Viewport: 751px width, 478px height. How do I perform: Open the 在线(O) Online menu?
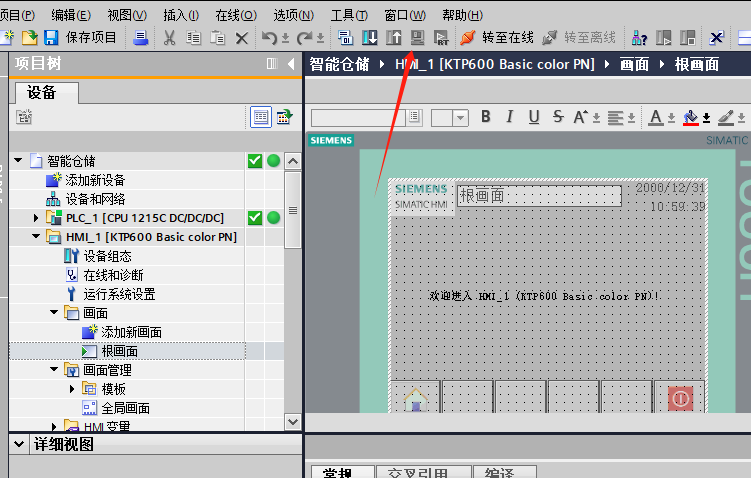[x=235, y=15]
